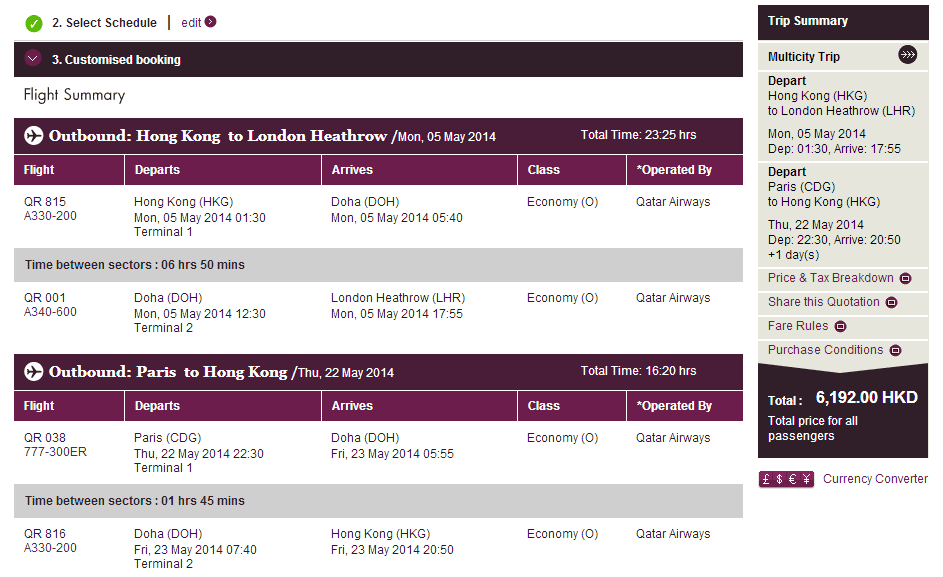Click the airplane icon for Paris to Hong Kong
Viewport: 943px width, 577px height.
[x=34, y=372]
